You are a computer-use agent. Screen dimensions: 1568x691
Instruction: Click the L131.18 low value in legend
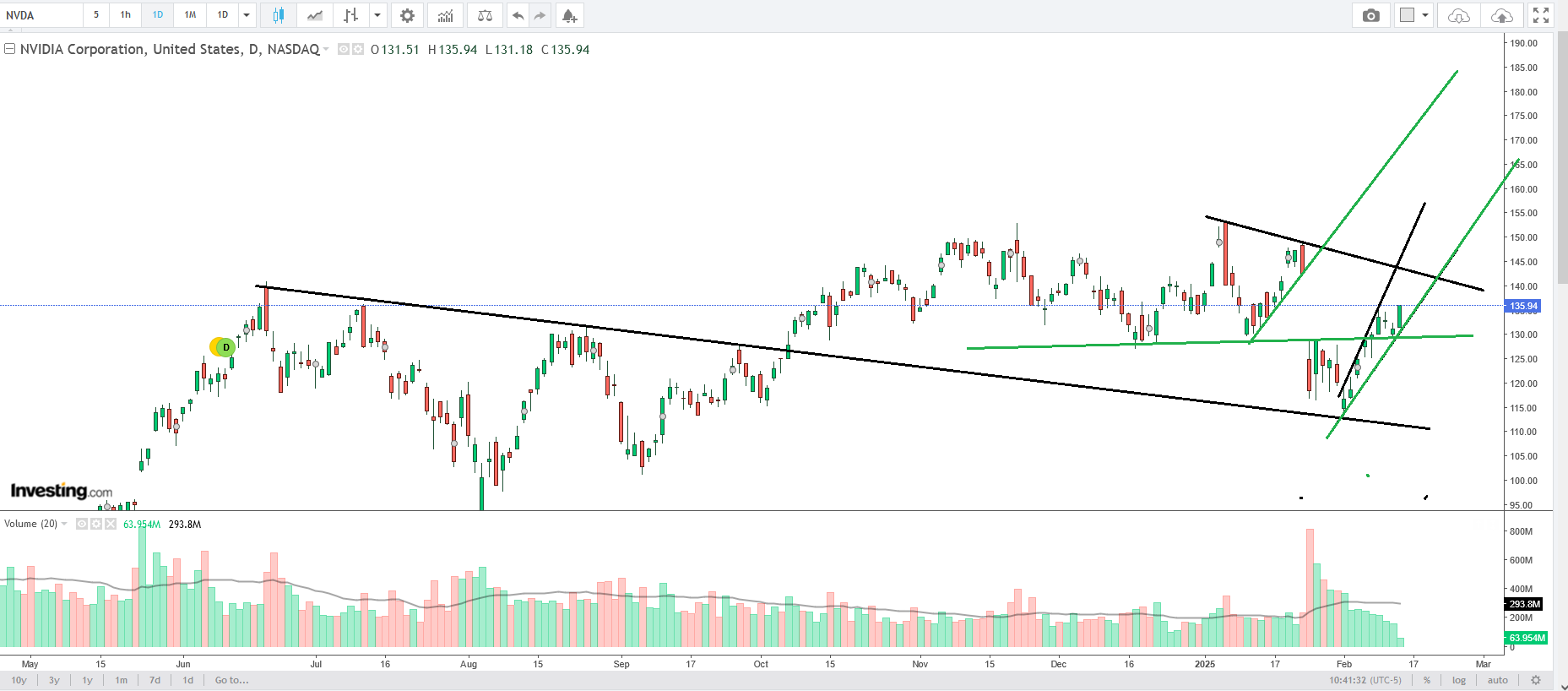click(509, 50)
